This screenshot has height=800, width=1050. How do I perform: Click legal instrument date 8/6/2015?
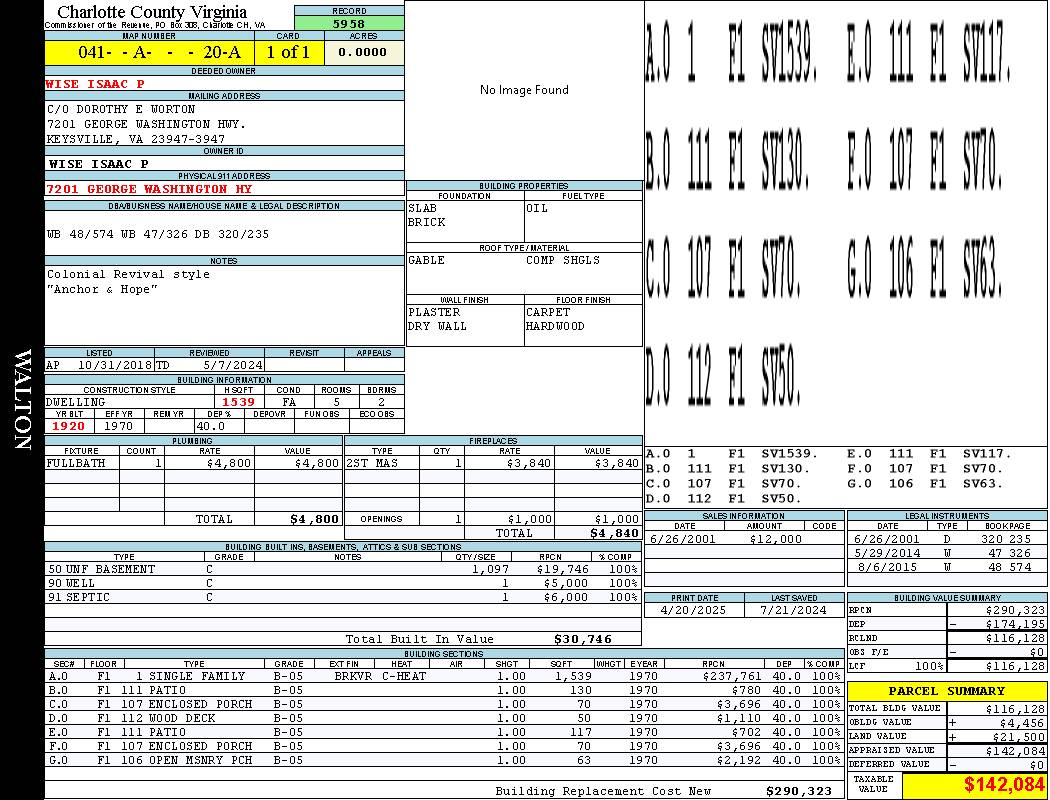[x=887, y=567]
